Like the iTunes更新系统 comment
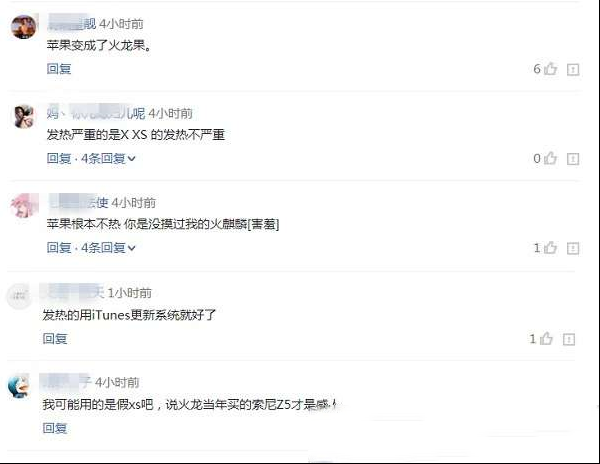 [x=546, y=338]
